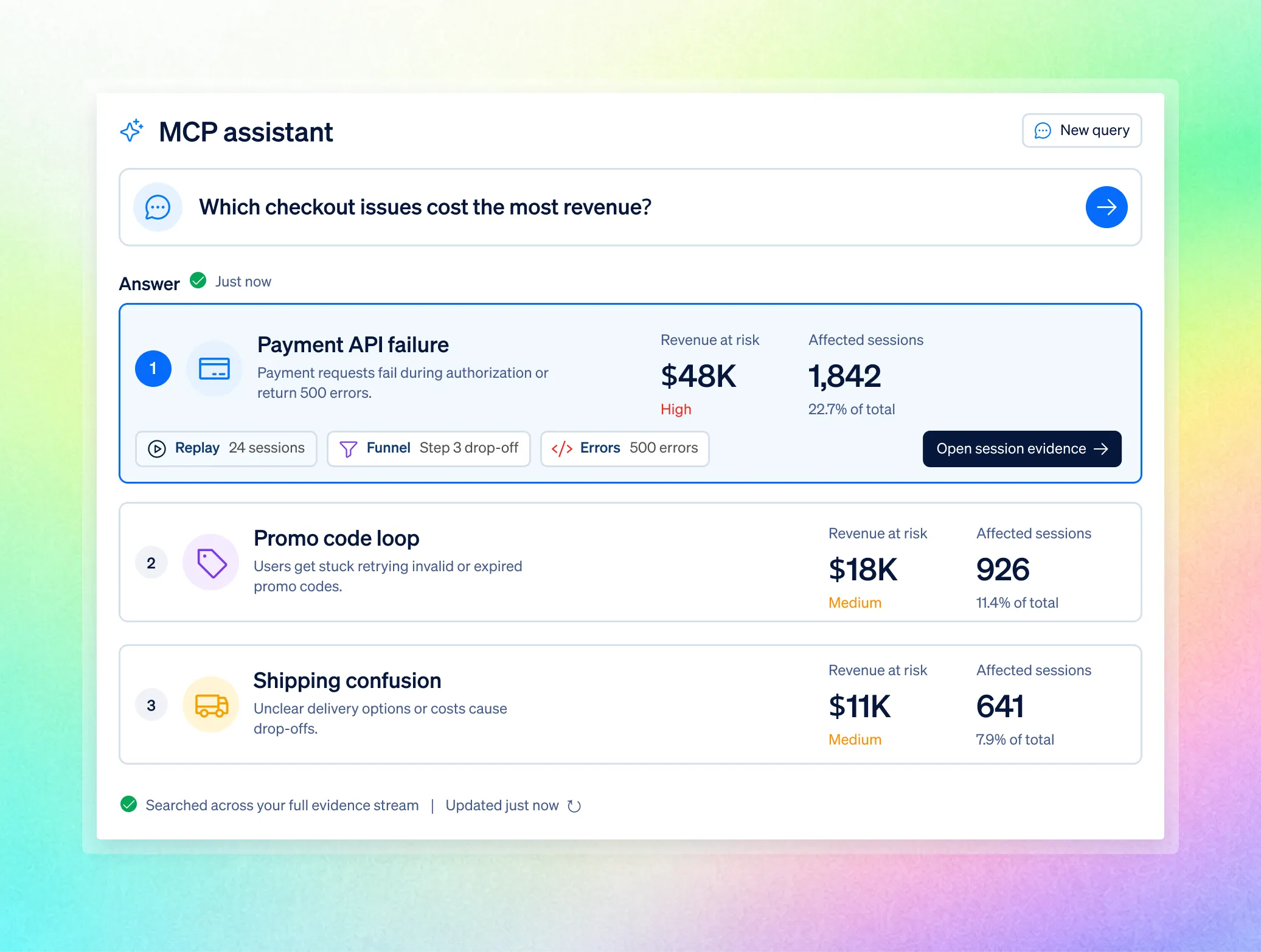Click the $48K revenue at risk value
This screenshot has width=1261, height=952.
point(698,376)
